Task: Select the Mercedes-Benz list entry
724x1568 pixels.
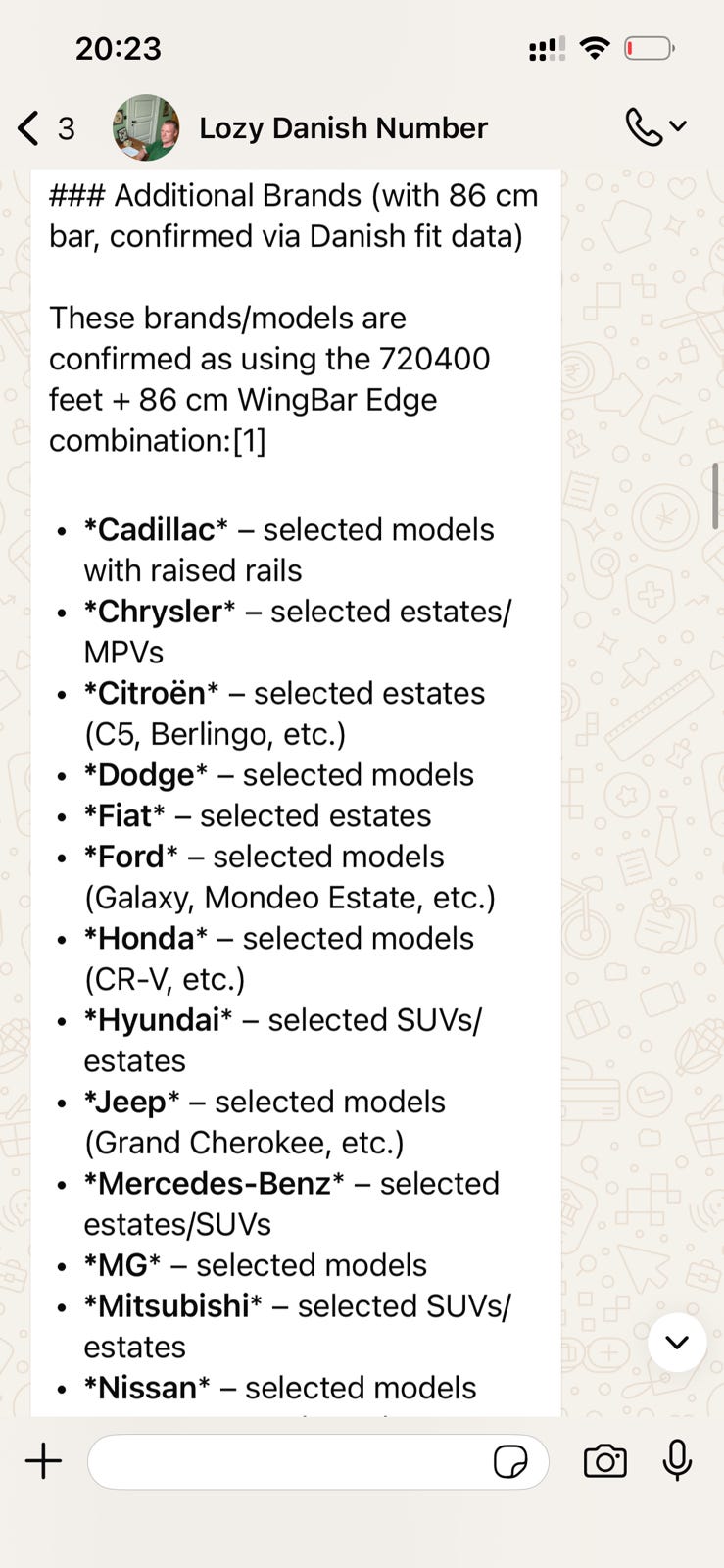Action: 291,1203
